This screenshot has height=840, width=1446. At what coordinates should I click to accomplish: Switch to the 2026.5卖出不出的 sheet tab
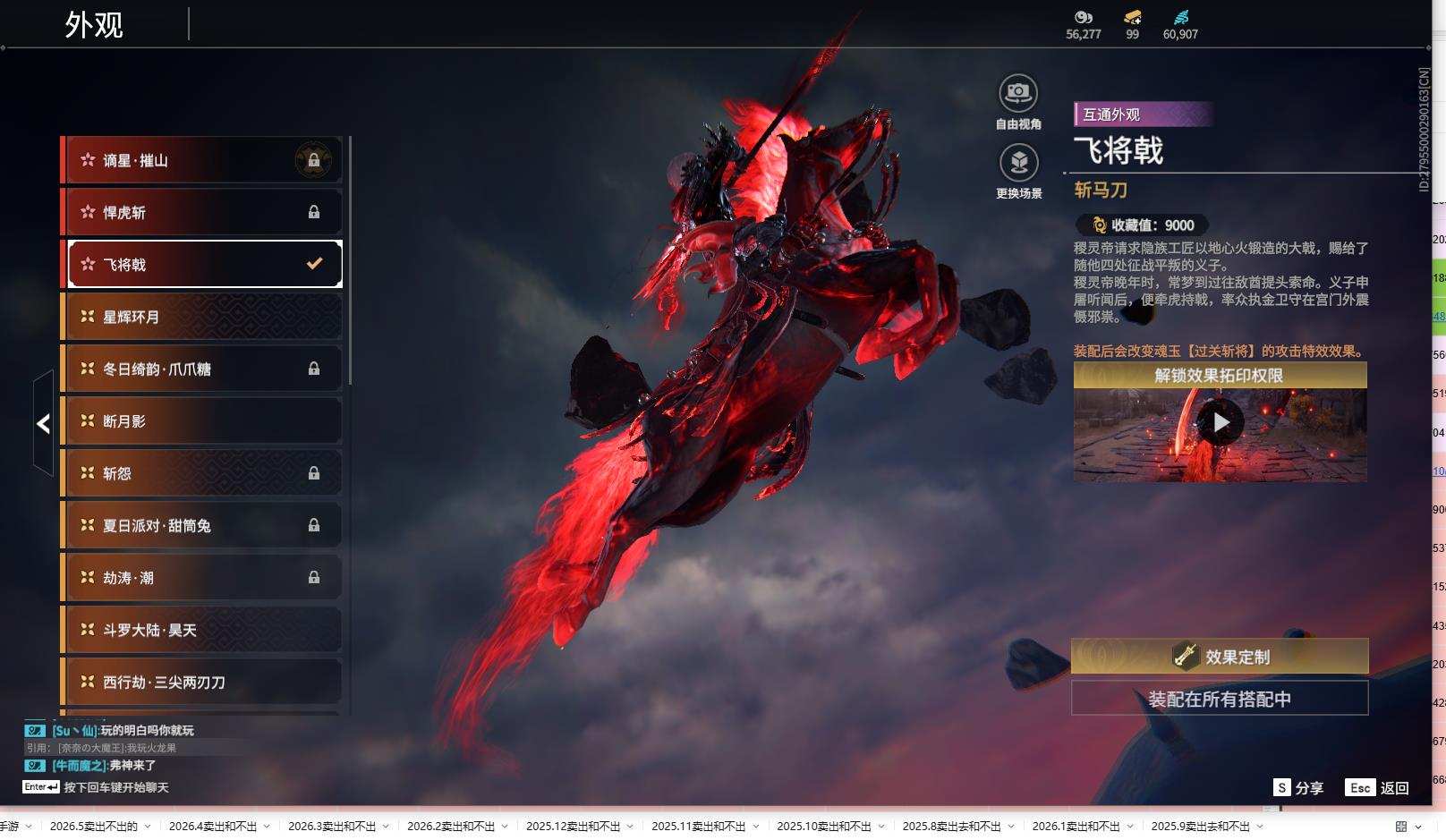93,827
